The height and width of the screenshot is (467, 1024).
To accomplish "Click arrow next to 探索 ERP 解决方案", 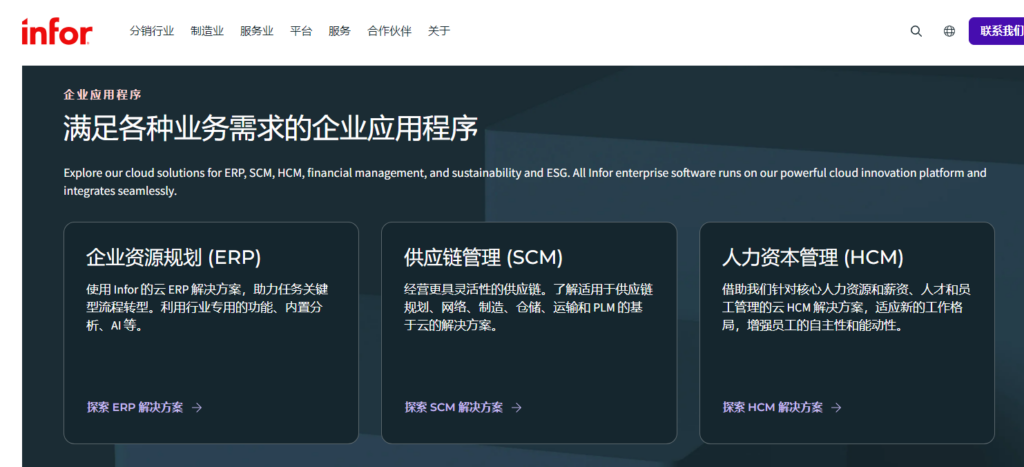I will pos(197,408).
